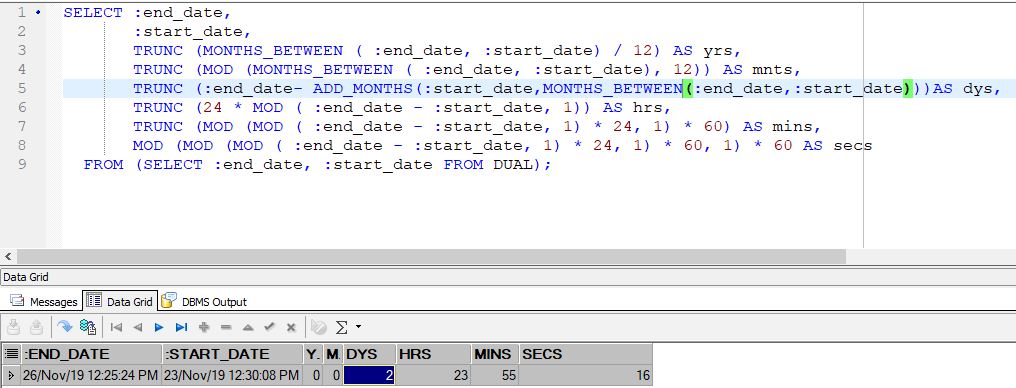Click the 'secs' alias on line 8
1016x388 pixels.
[x=853, y=146]
